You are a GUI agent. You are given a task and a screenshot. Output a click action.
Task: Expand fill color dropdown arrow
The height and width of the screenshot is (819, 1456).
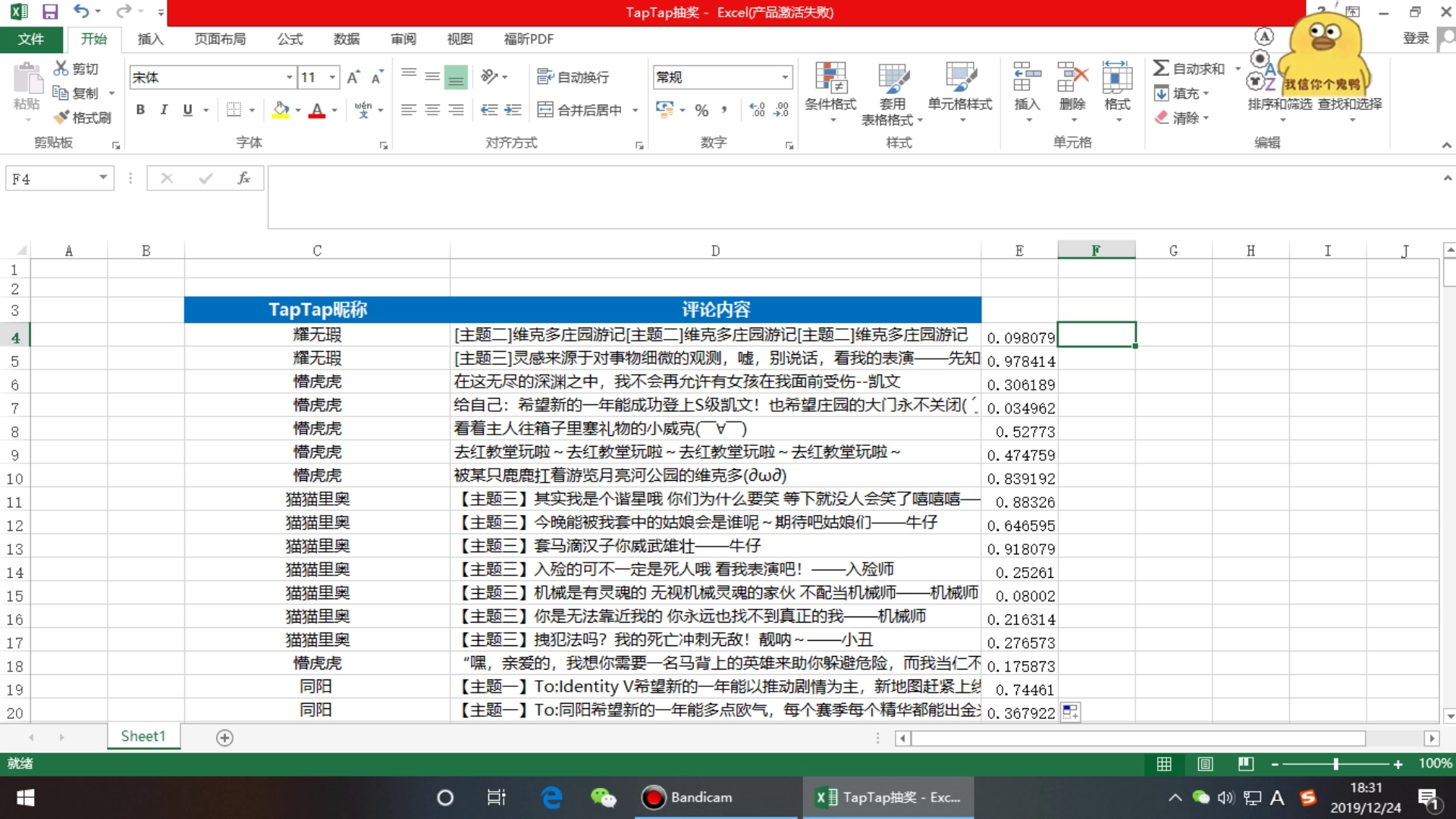click(298, 110)
